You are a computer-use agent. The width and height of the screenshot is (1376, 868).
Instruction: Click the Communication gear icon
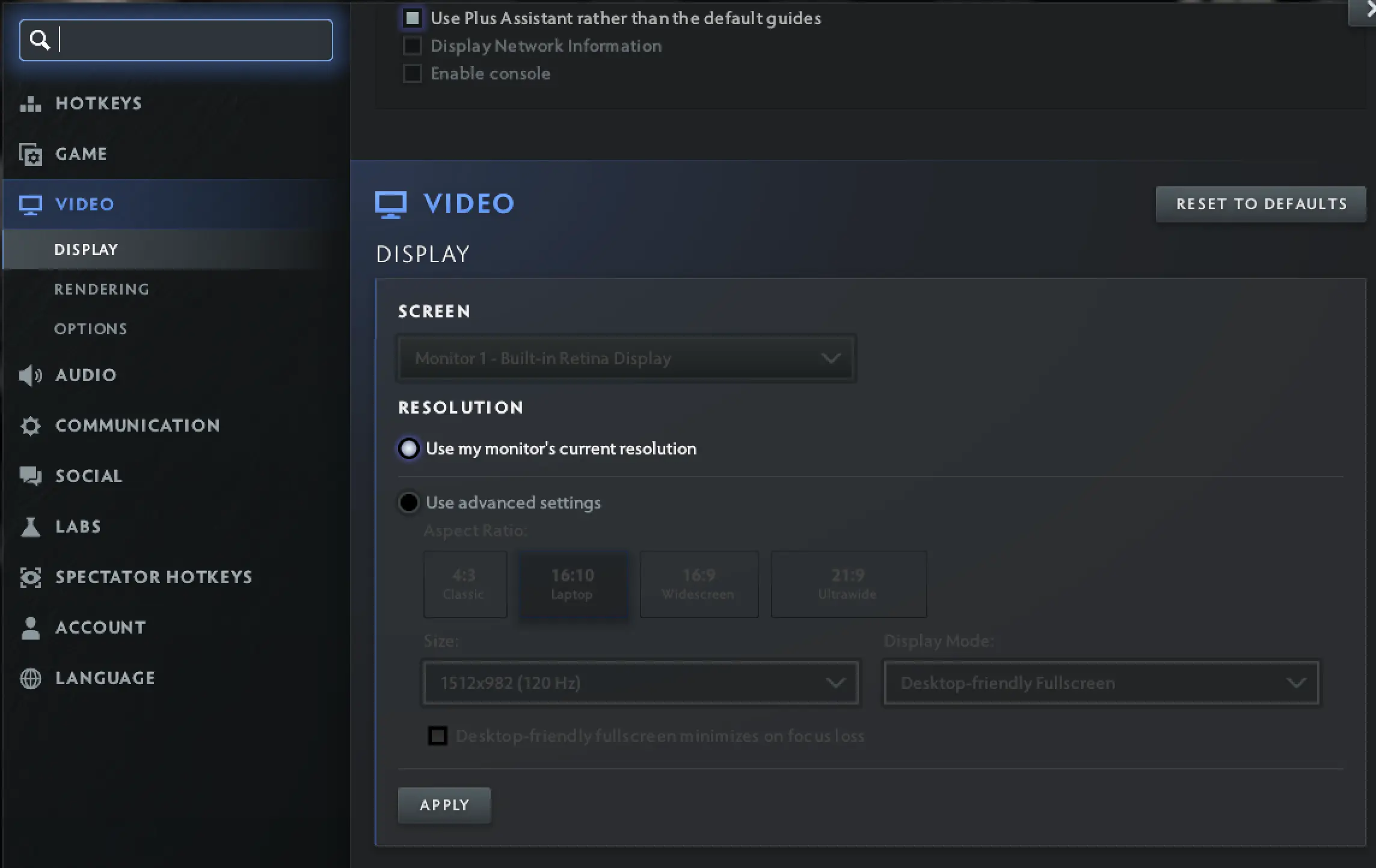tap(30, 426)
